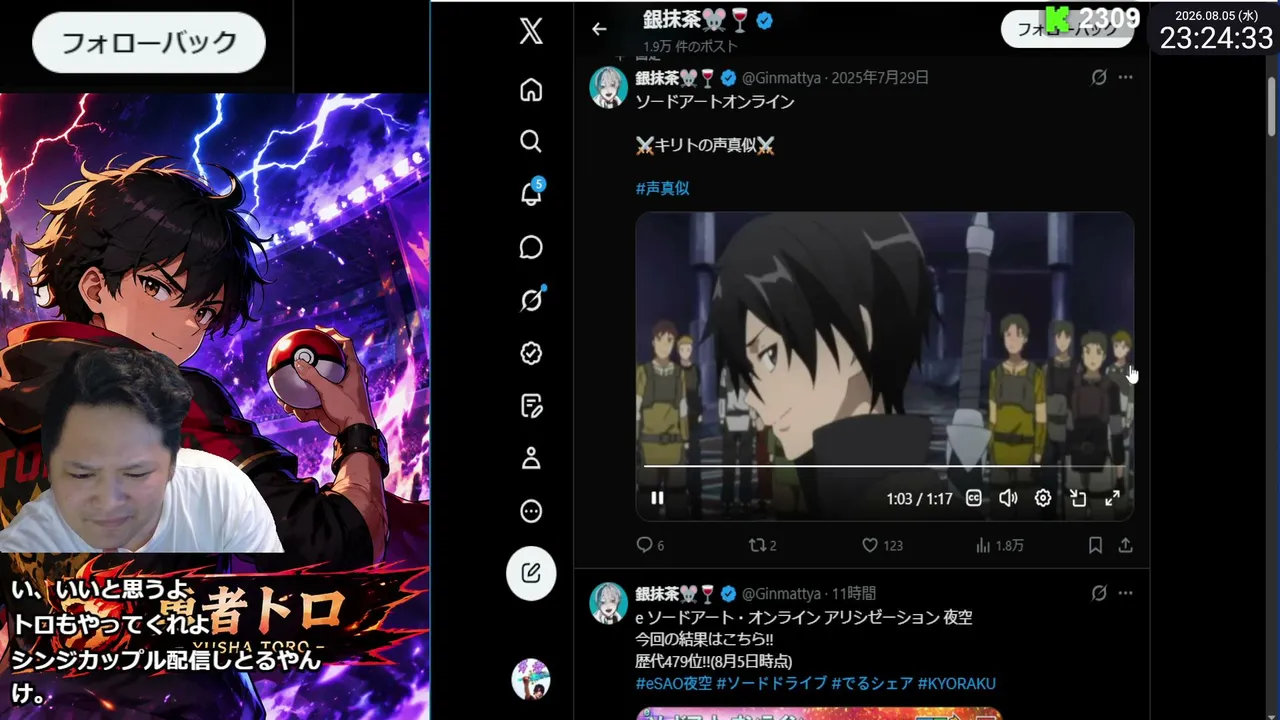
Task: Share the キリトの声真似 post
Action: point(1126,545)
